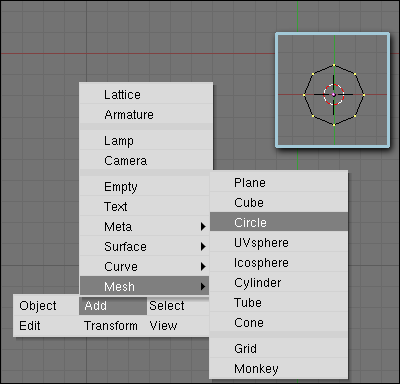Expand the Surface submenu arrow
This screenshot has height=384, width=400.
tap(203, 247)
